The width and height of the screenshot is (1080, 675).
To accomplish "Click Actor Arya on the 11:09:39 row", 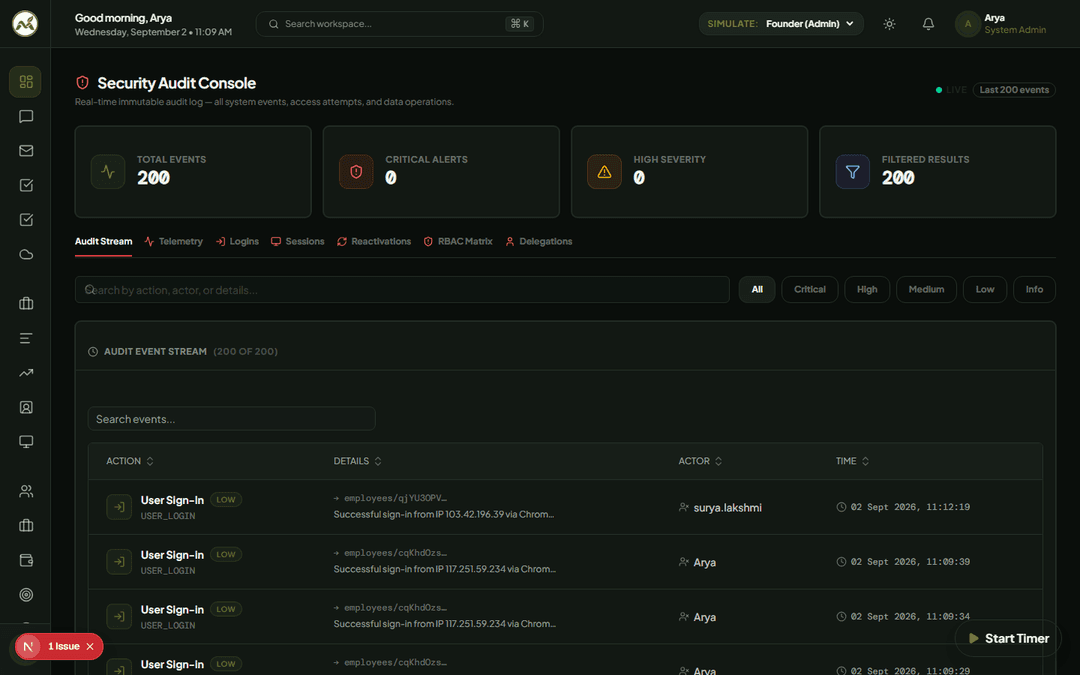I will click(x=705, y=563).
